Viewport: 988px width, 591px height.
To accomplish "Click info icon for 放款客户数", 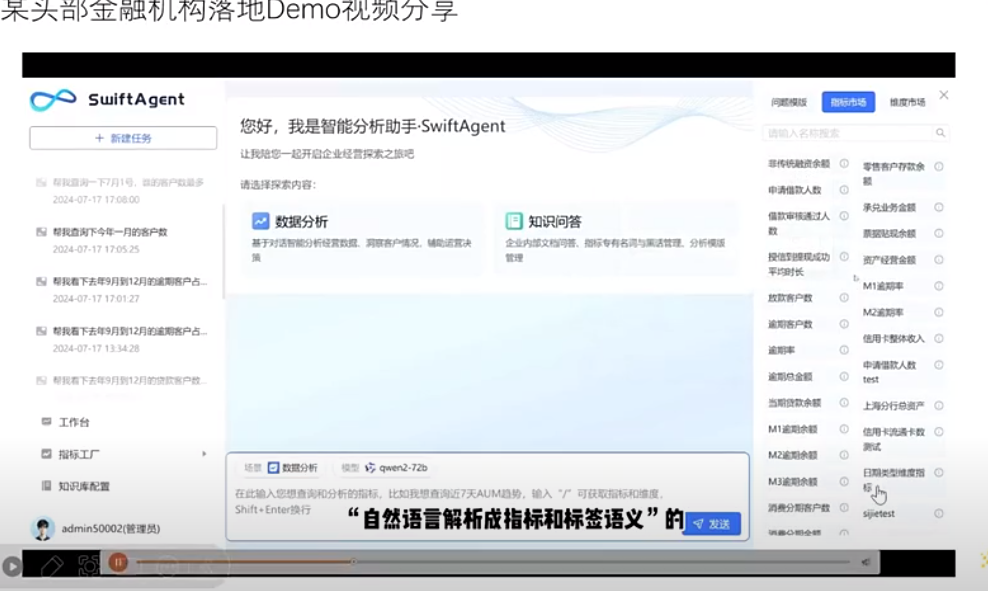I will (844, 297).
